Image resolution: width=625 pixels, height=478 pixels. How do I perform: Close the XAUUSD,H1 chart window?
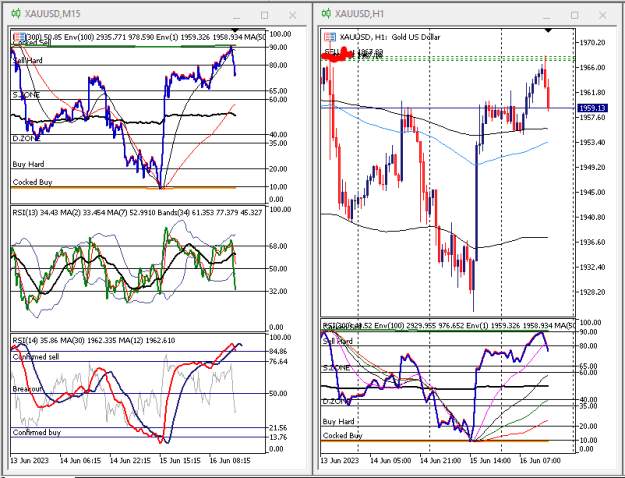click(602, 15)
